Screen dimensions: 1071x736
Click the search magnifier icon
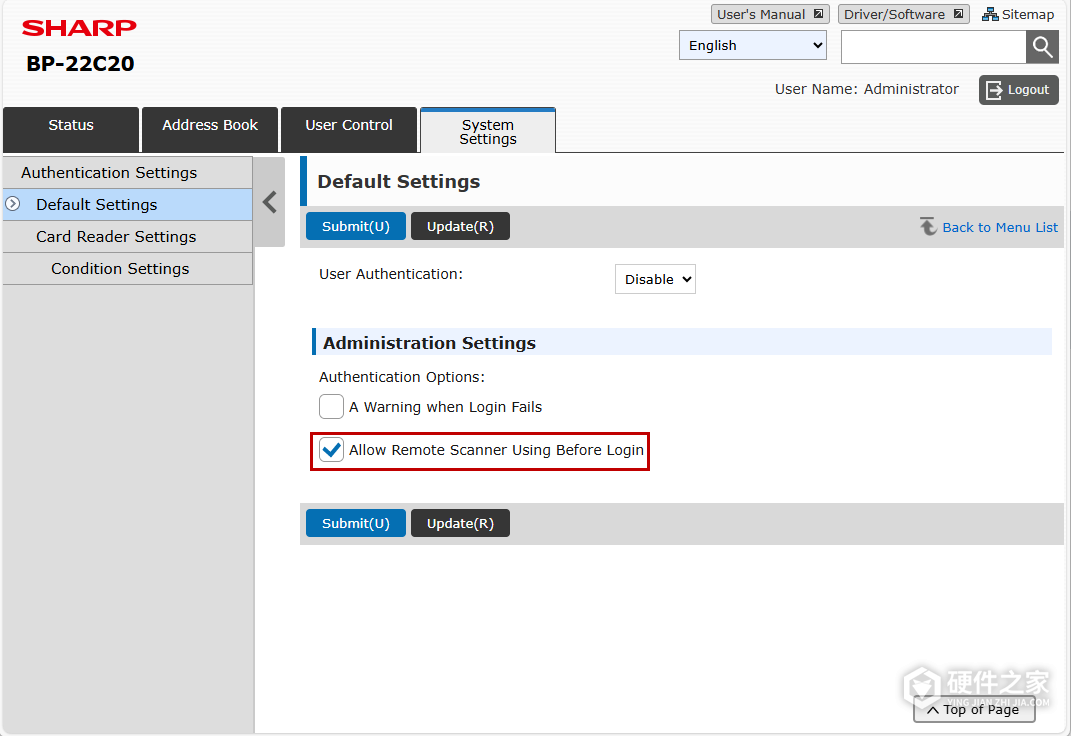coord(1042,47)
